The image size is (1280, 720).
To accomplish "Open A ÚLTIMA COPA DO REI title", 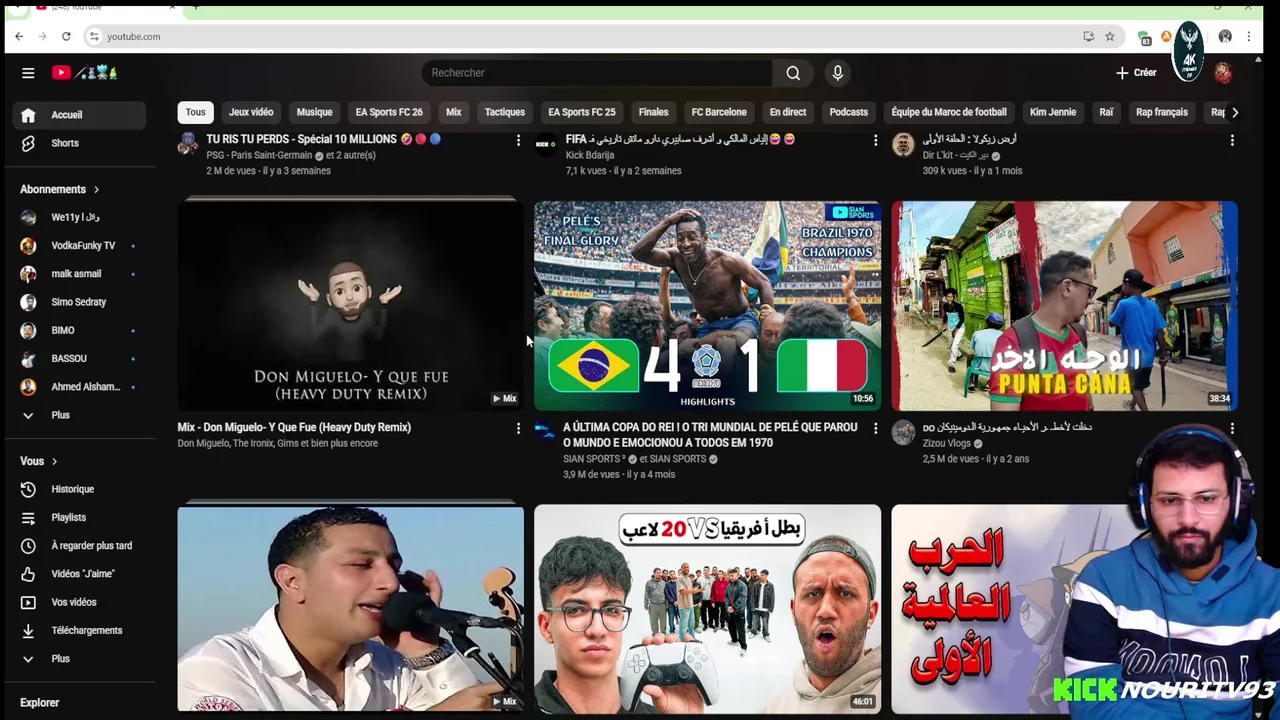I will pyautogui.click(x=710, y=435).
